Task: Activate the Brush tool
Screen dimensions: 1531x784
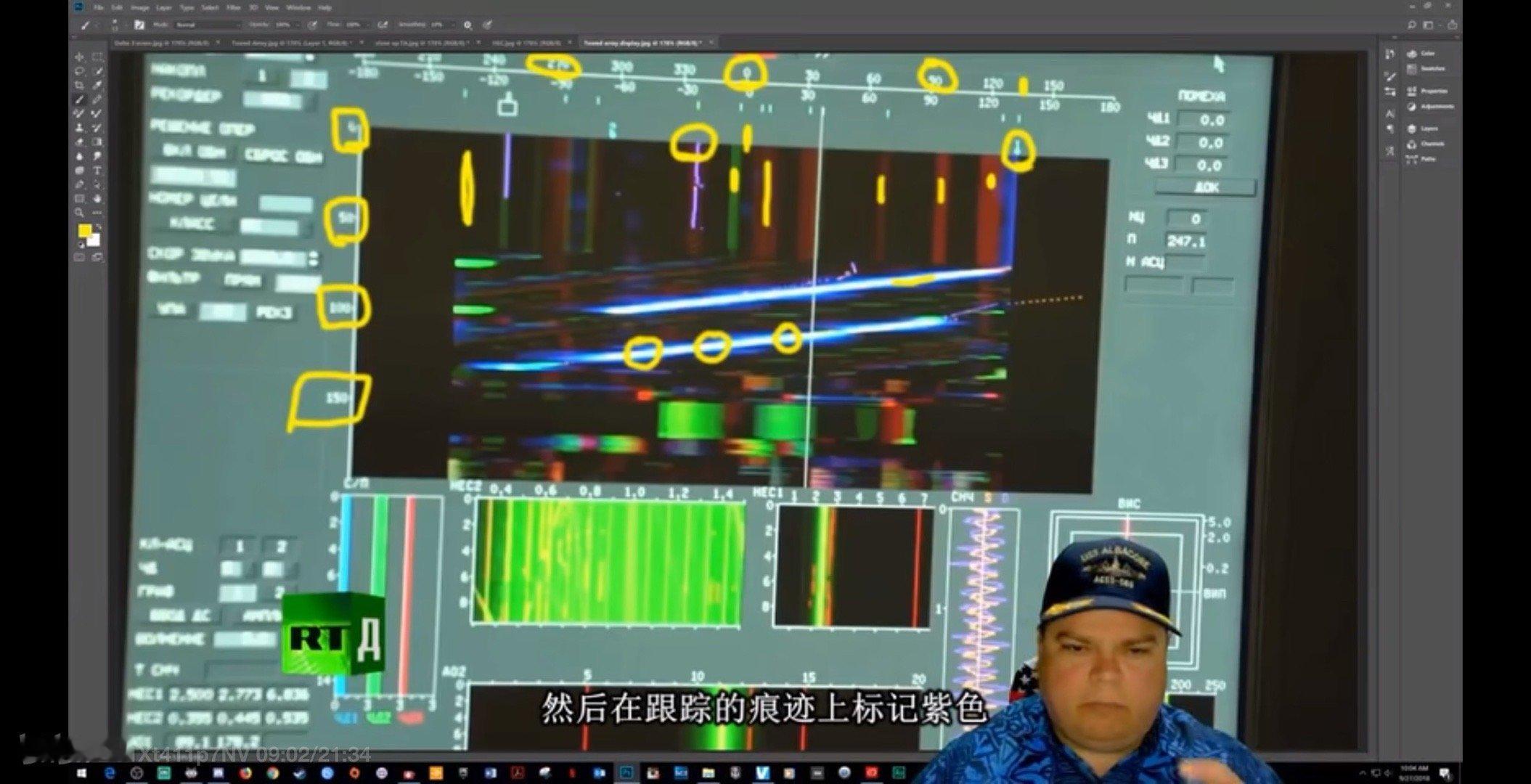Action: (78, 100)
